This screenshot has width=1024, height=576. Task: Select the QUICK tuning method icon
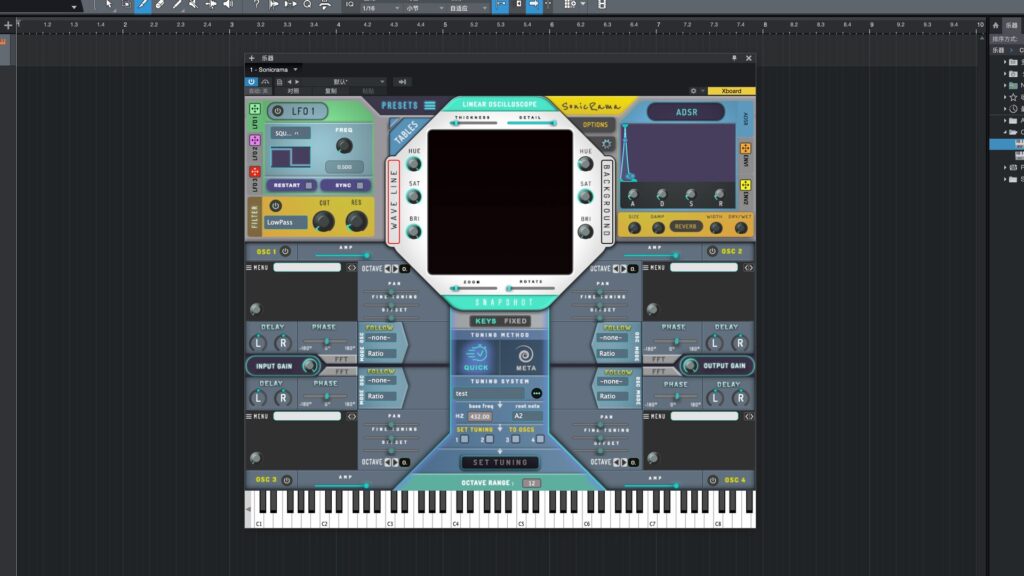tap(476, 357)
